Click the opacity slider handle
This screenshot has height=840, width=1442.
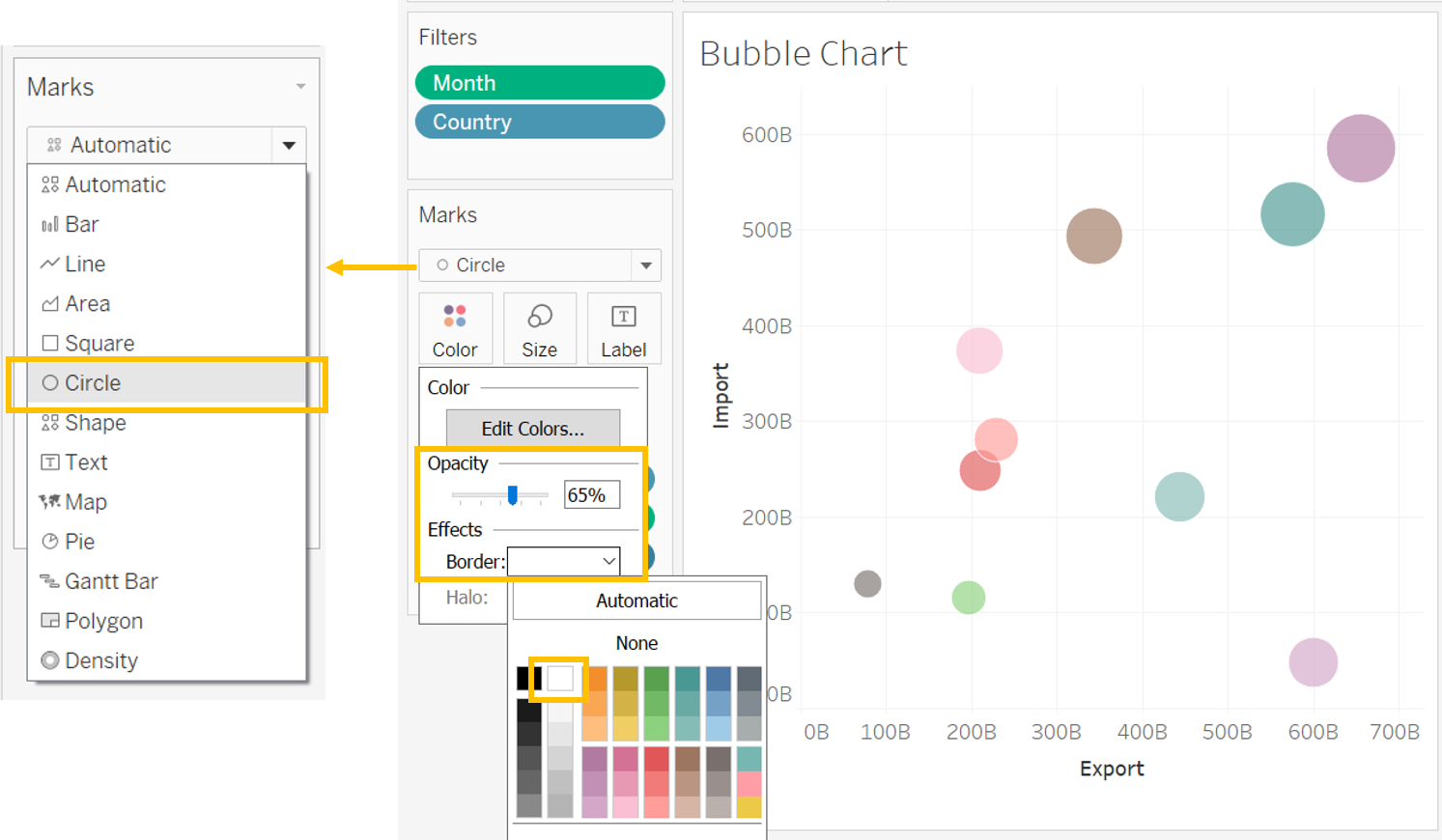click(x=513, y=495)
